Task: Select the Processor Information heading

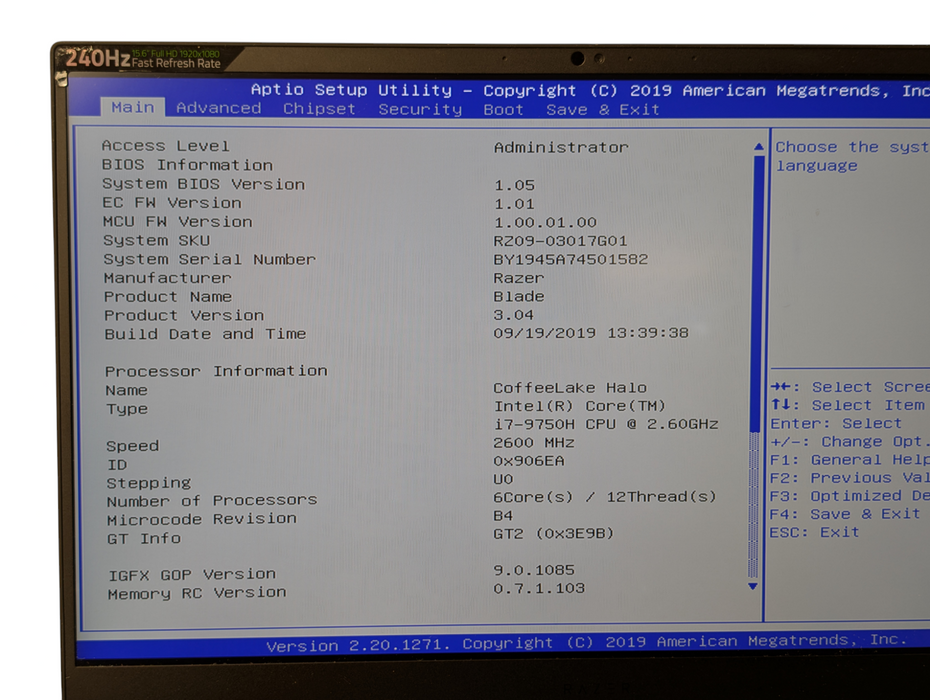Action: click(x=216, y=371)
